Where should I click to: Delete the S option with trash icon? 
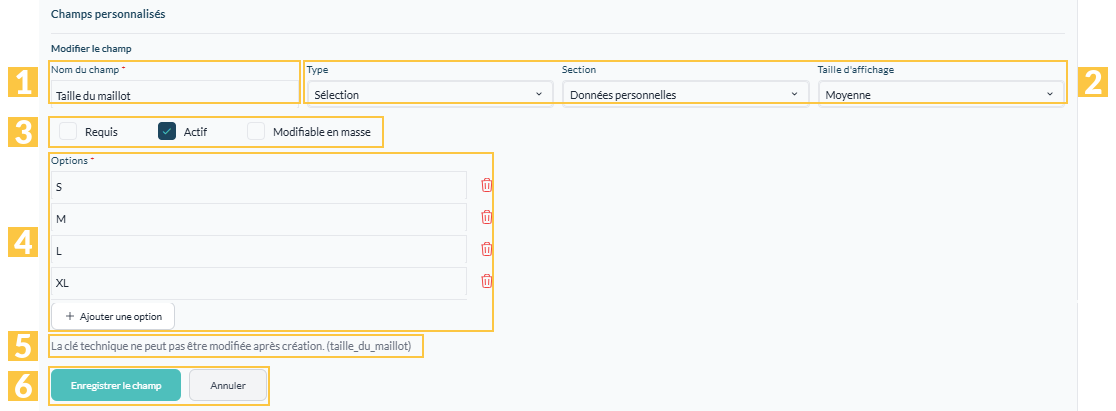pos(487,185)
